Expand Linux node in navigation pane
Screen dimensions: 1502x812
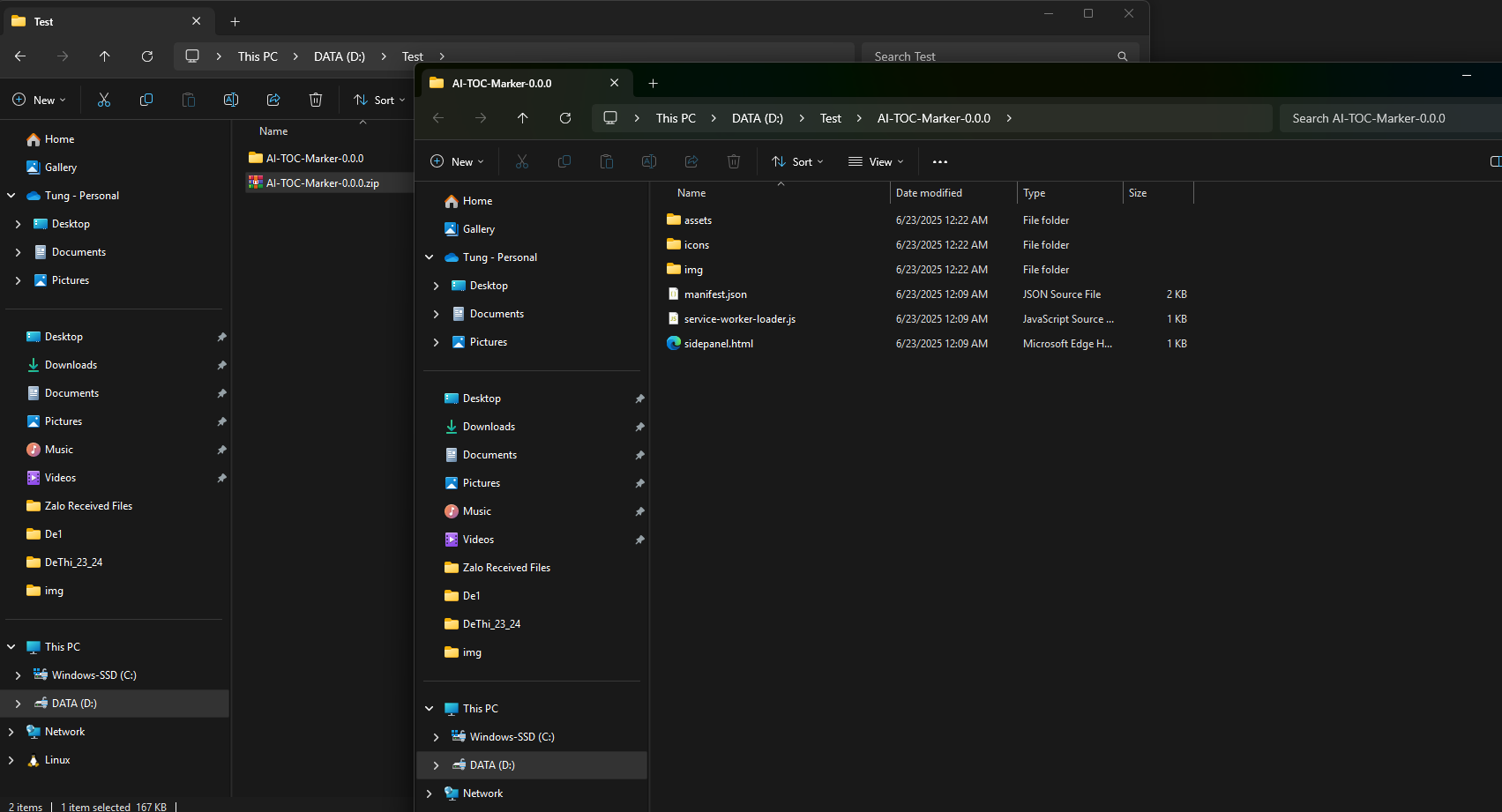click(11, 760)
